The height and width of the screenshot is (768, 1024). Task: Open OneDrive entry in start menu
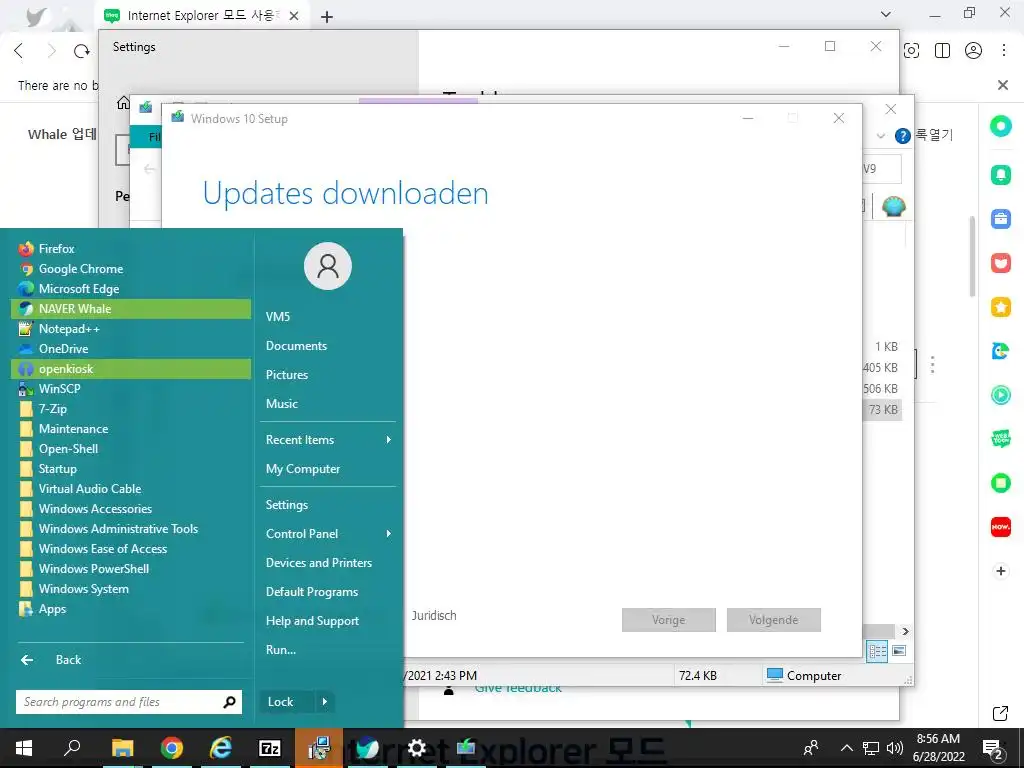pyautogui.click(x=131, y=349)
